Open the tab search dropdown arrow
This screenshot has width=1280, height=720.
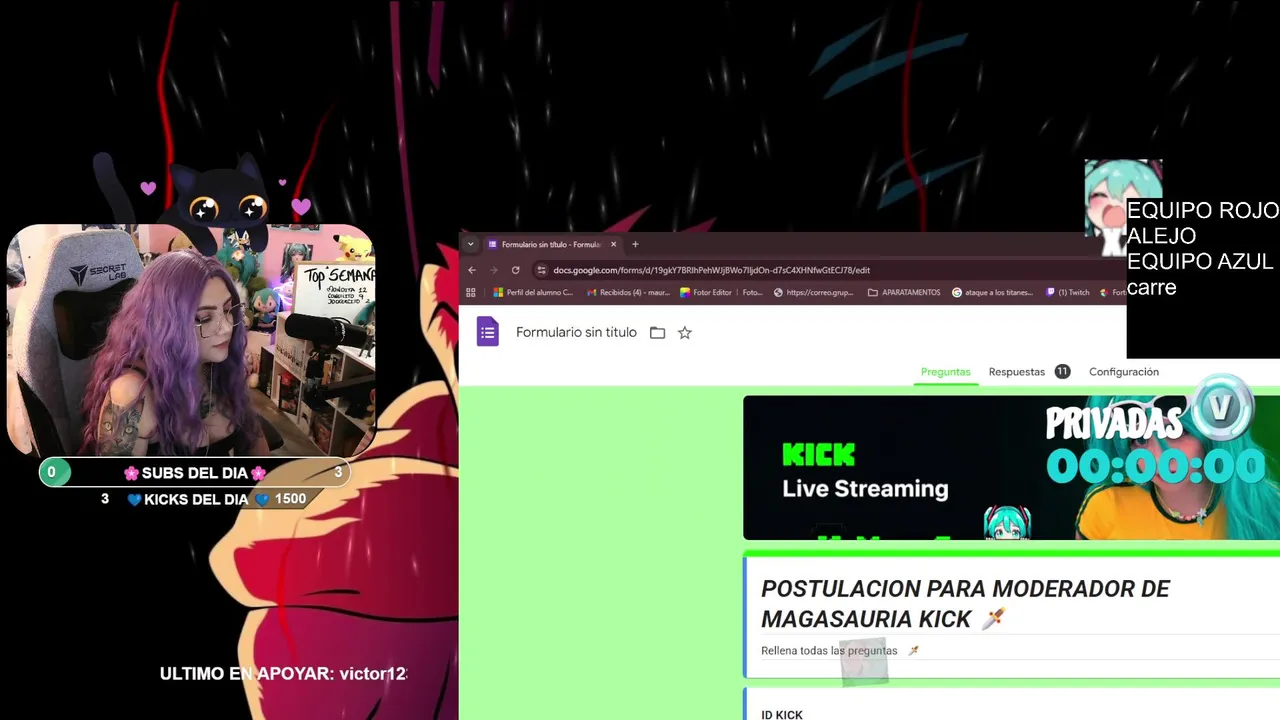click(x=470, y=244)
